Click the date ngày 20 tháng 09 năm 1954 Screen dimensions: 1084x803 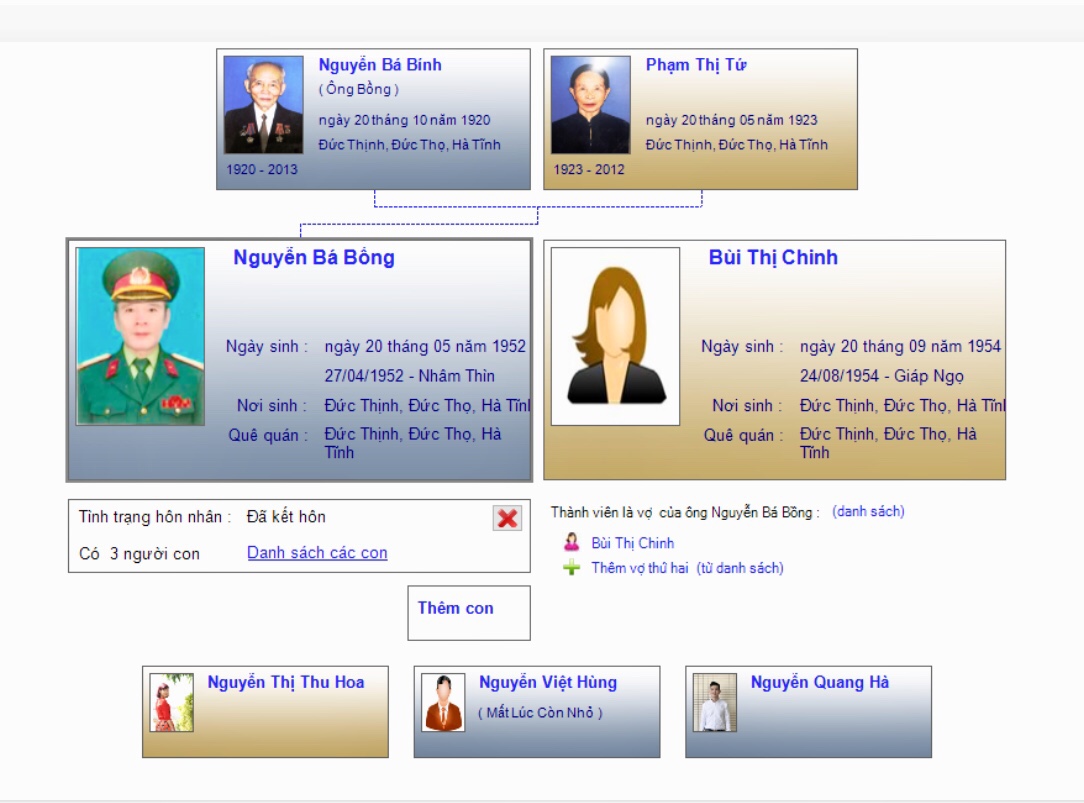pyautogui.click(x=900, y=346)
